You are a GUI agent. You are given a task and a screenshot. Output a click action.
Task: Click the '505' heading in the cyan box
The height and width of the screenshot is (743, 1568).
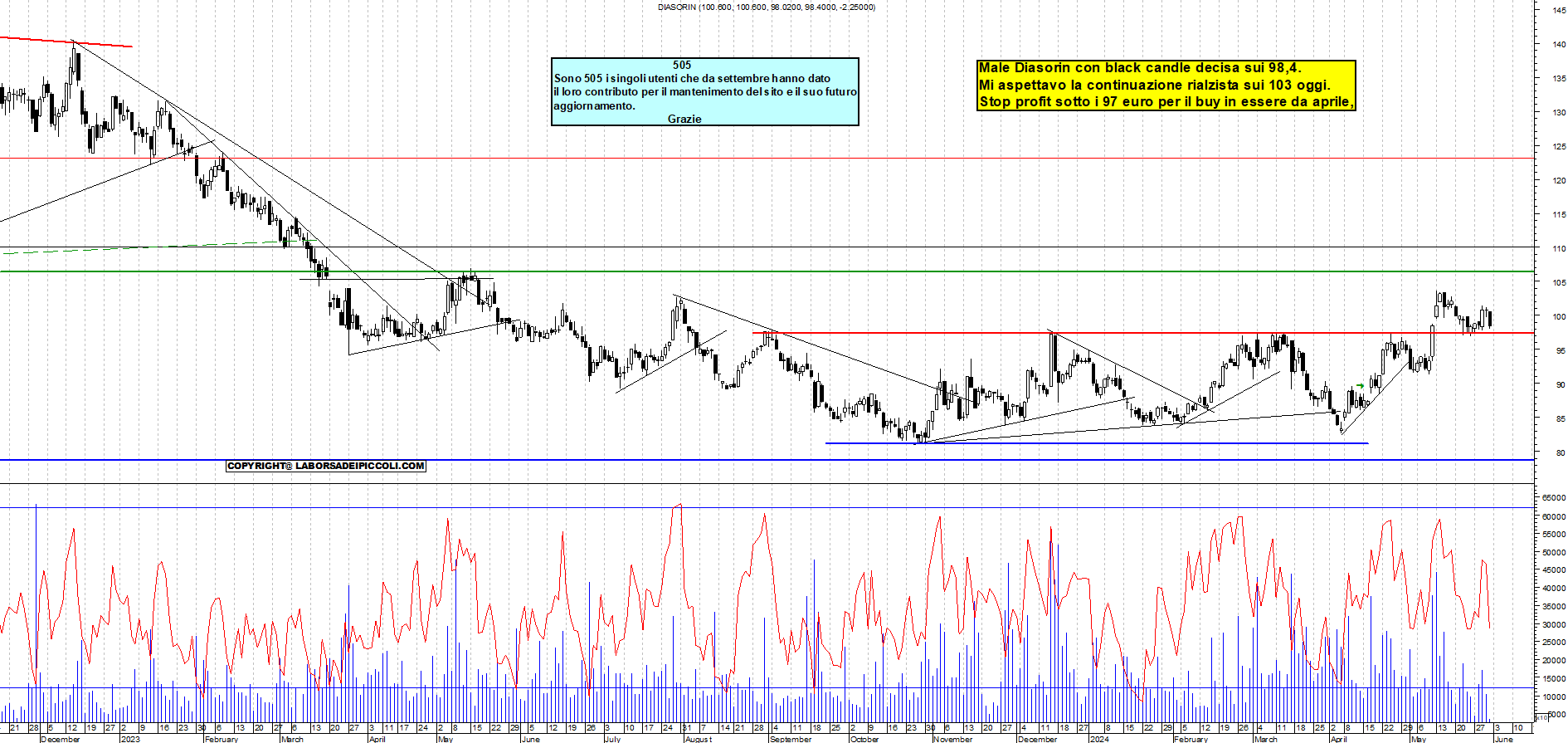[x=682, y=65]
